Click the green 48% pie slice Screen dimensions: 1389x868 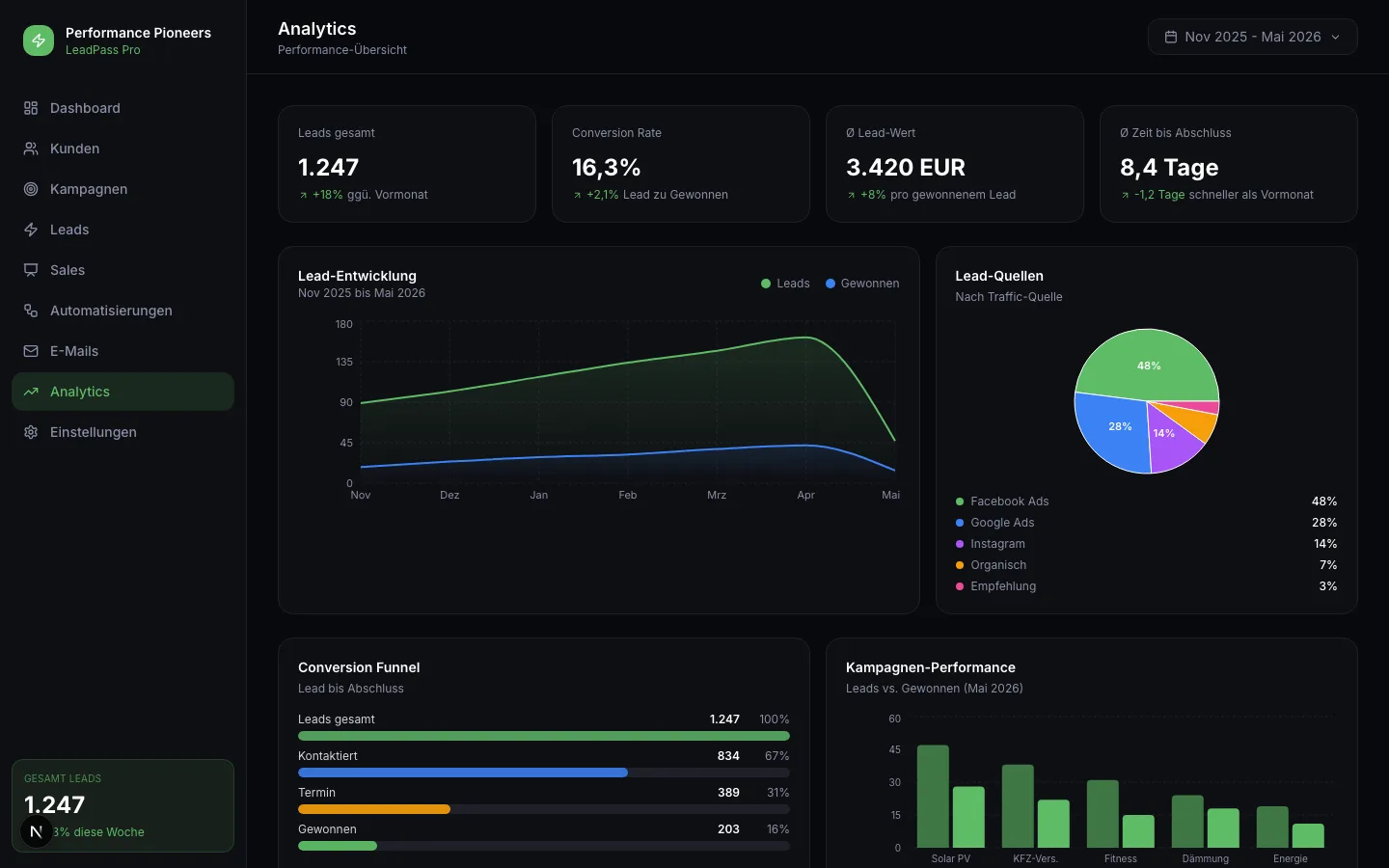(x=1148, y=366)
